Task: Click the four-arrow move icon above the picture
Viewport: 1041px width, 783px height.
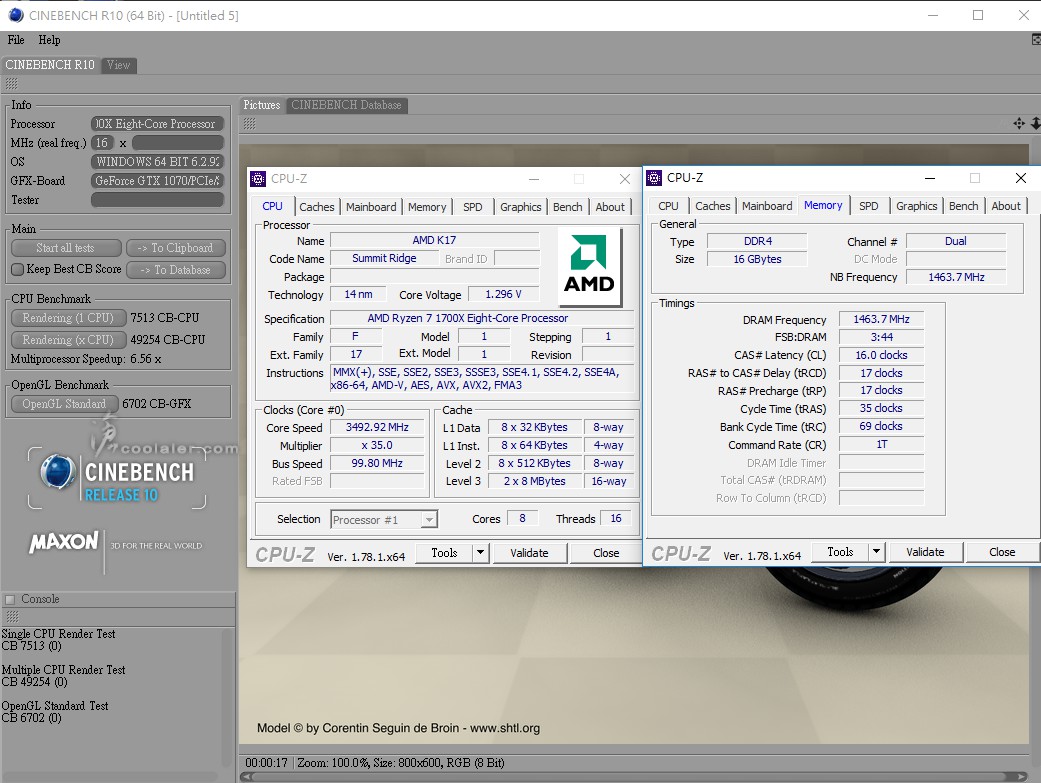Action: [1019, 124]
